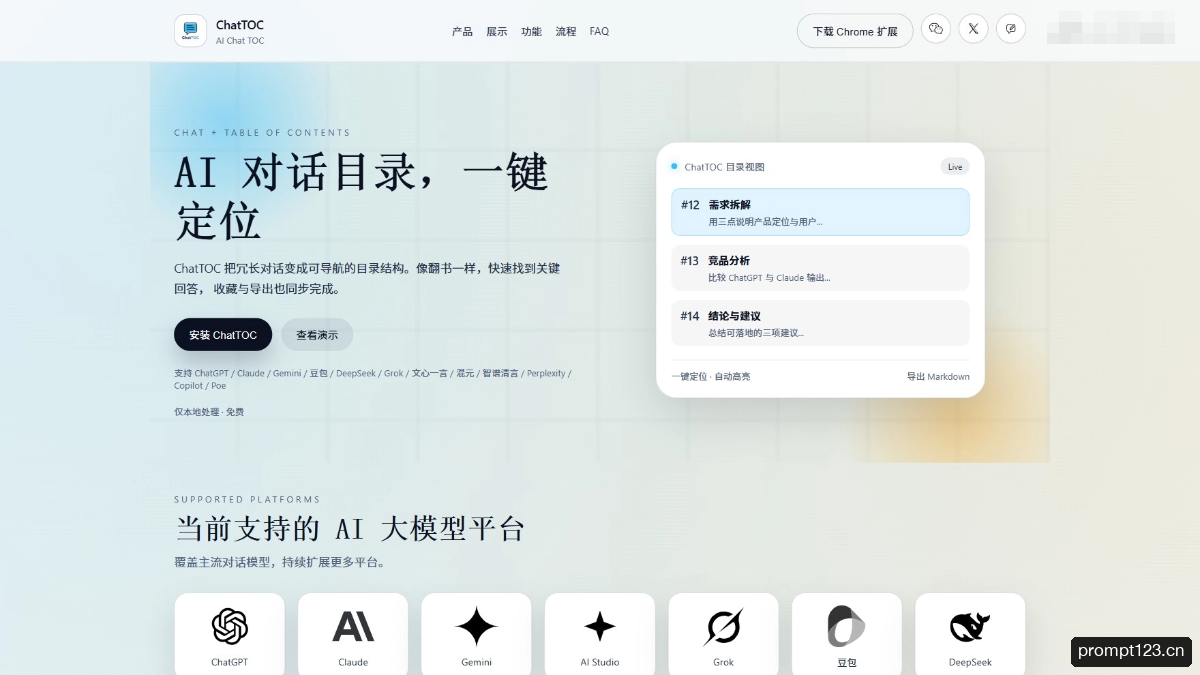Go to the 流程 navigation item

pyautogui.click(x=566, y=31)
